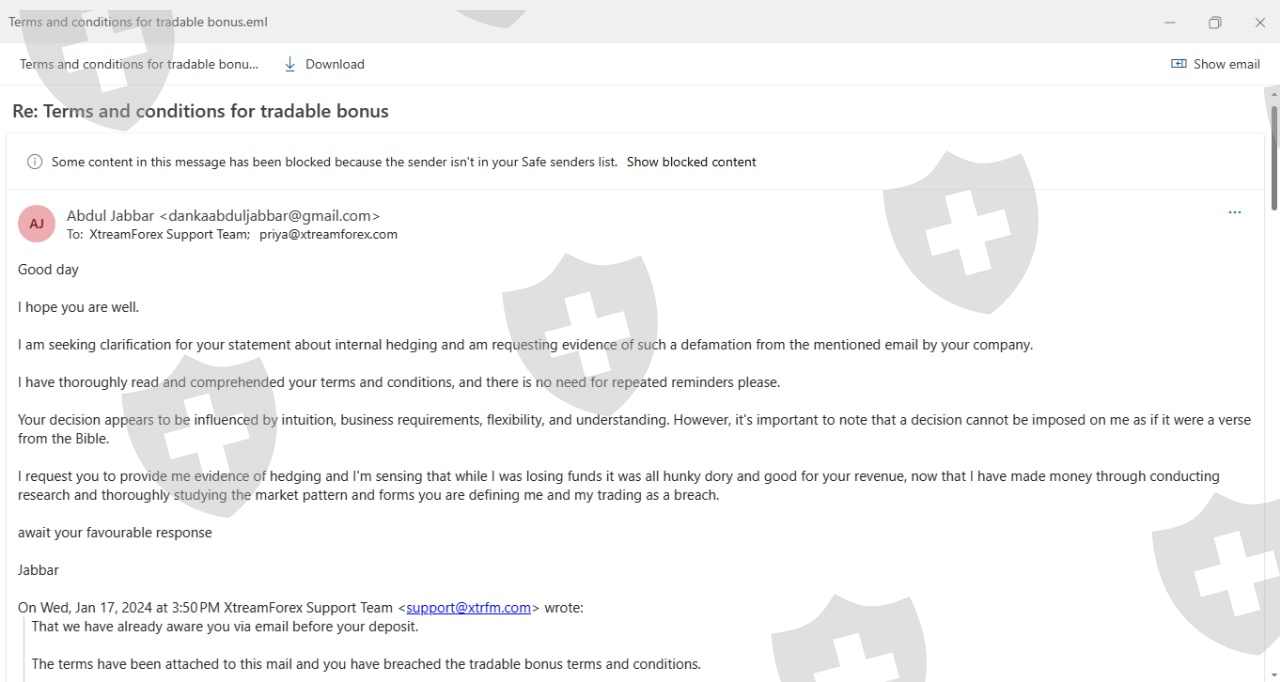1280x682 pixels.
Task: Close the email viewer window
Action: coord(1260,22)
